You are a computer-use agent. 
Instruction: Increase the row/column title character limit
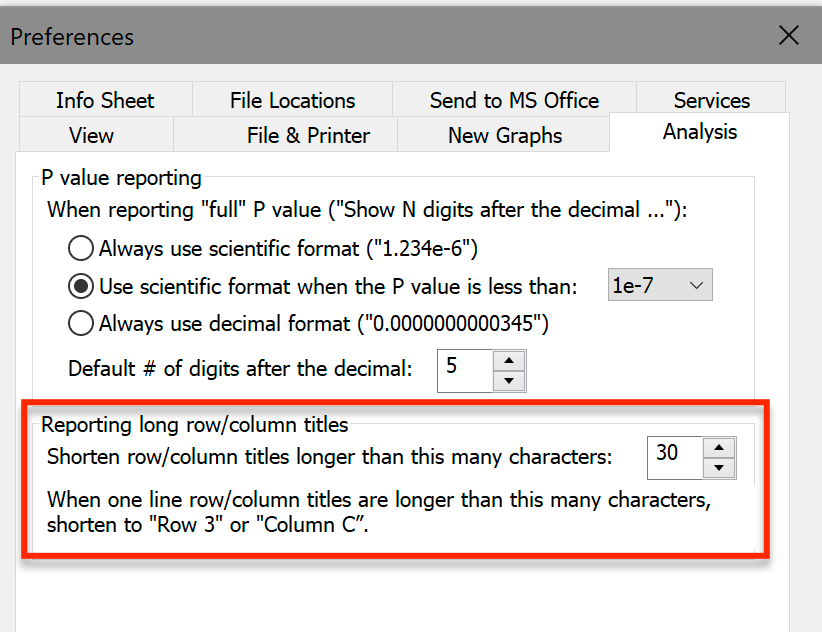point(719,447)
